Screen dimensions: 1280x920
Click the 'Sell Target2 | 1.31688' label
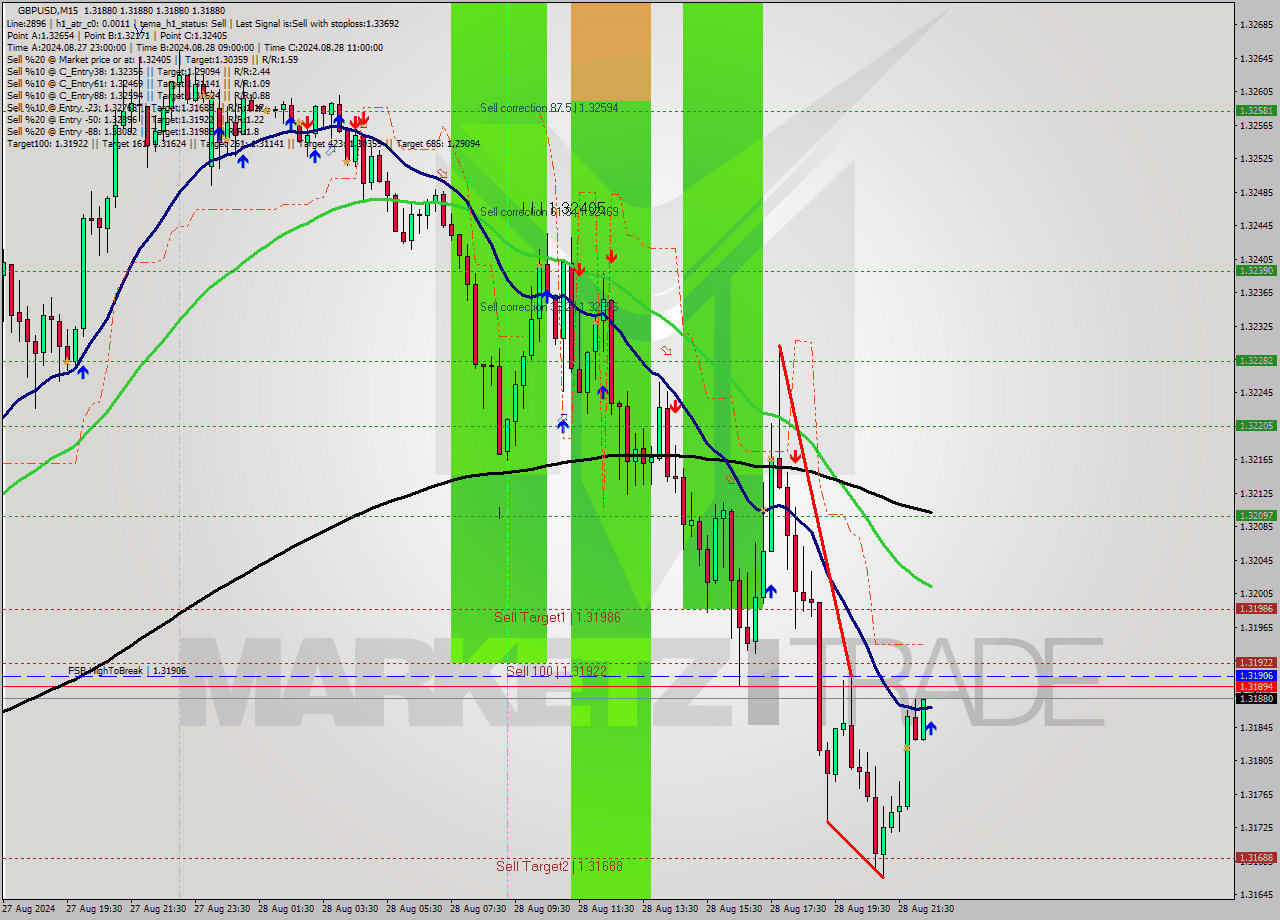tap(559, 866)
